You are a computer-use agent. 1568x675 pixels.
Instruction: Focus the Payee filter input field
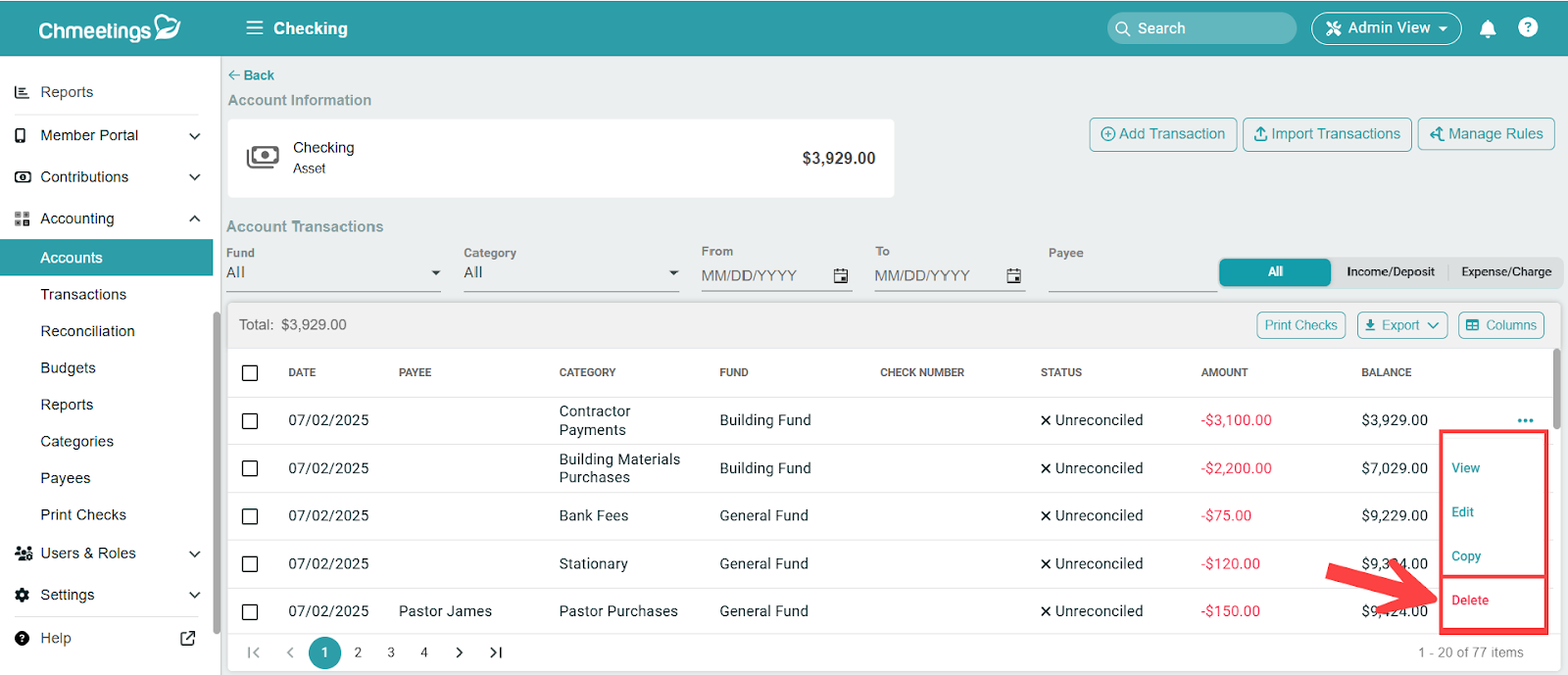[x=1131, y=276]
